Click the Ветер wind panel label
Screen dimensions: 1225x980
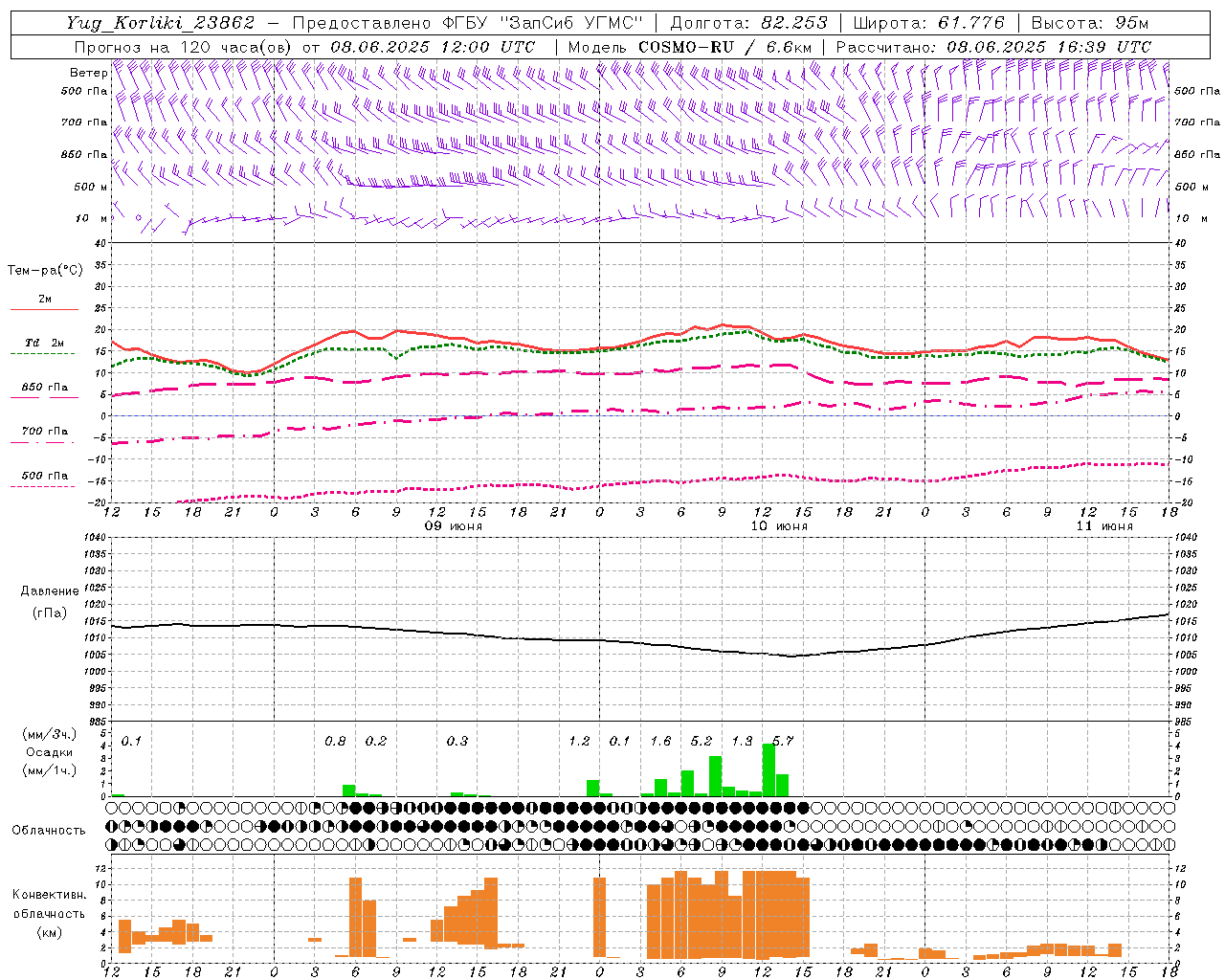[x=89, y=73]
